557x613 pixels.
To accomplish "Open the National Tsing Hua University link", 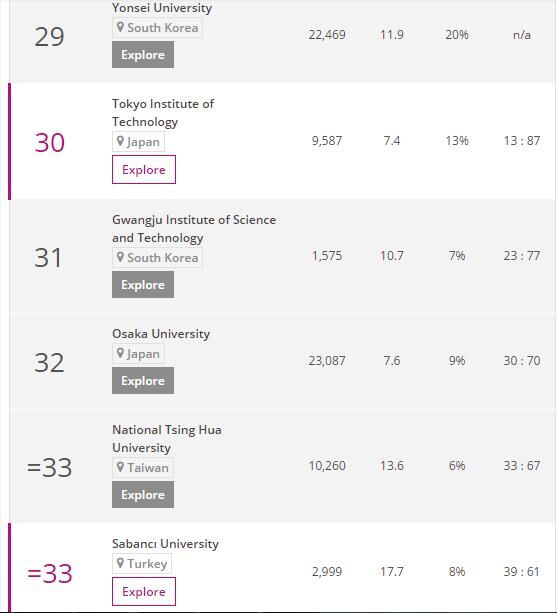I will [167, 439].
